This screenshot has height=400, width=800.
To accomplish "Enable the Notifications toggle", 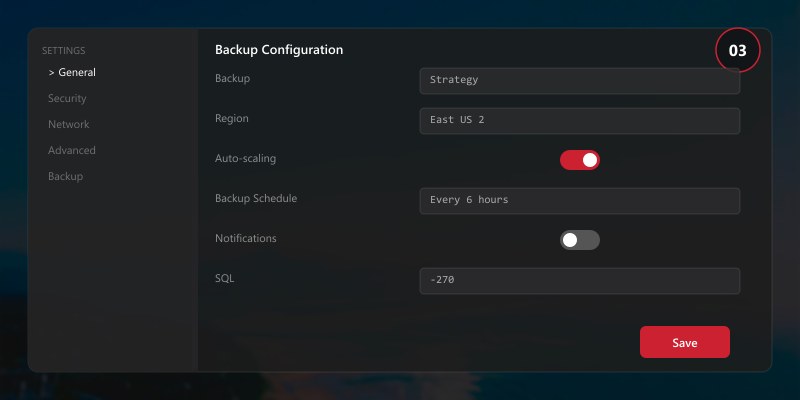I will (x=580, y=240).
